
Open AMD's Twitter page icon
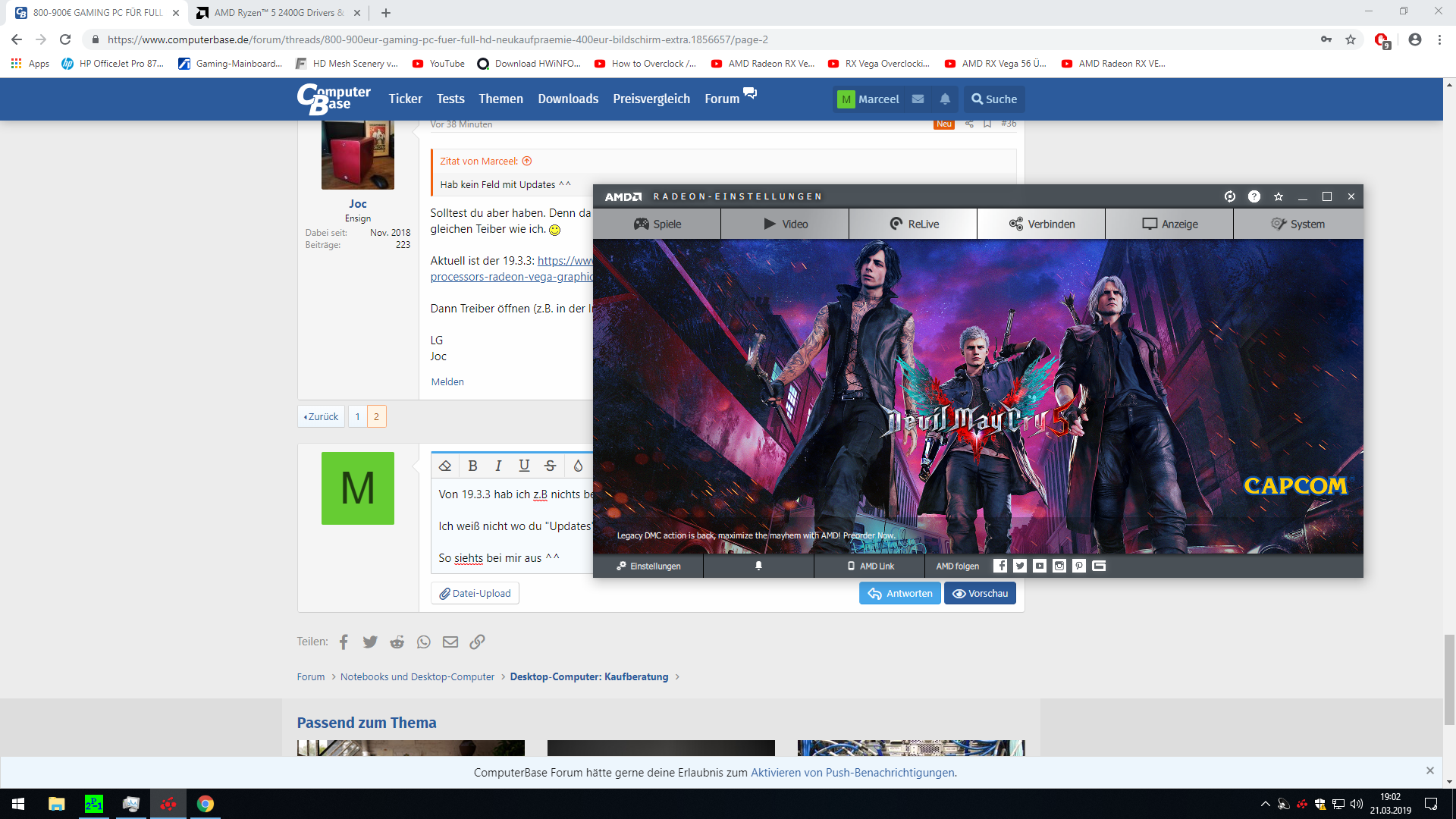pos(1020,566)
